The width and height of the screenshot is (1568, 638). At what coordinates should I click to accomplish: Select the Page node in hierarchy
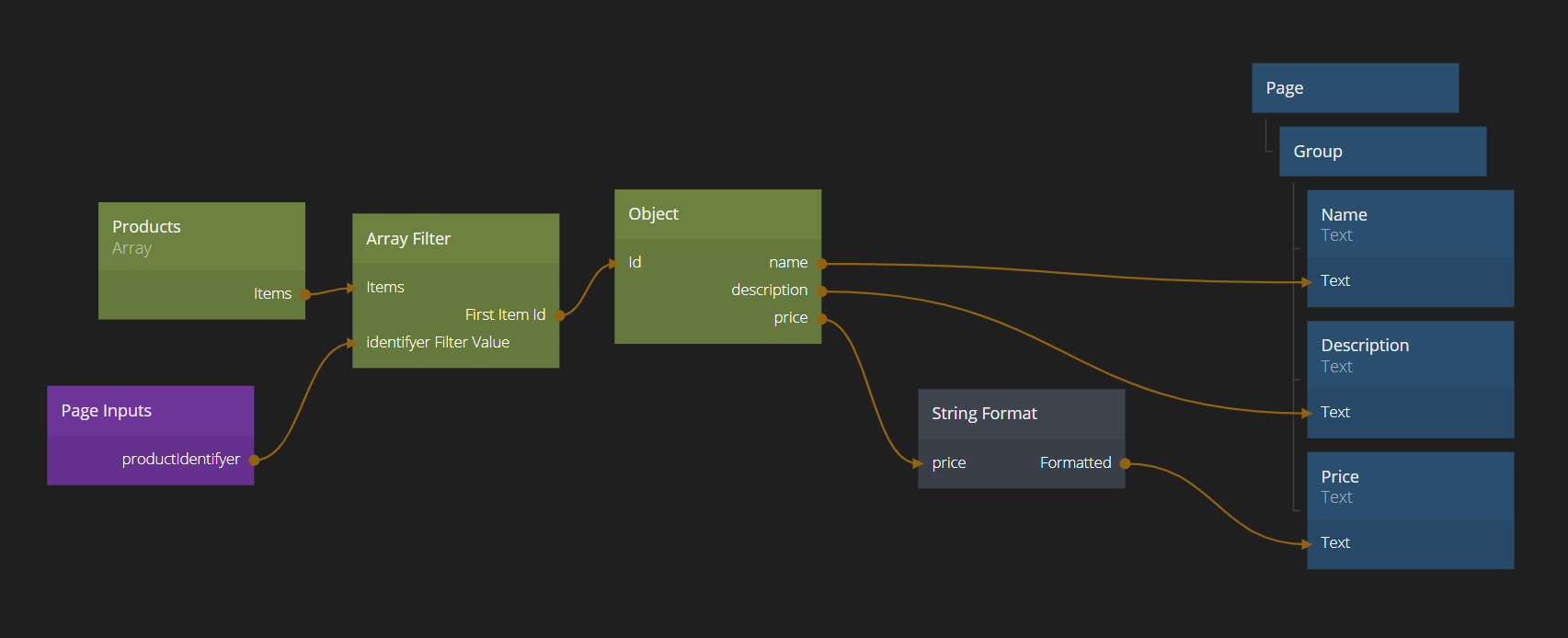point(1355,88)
